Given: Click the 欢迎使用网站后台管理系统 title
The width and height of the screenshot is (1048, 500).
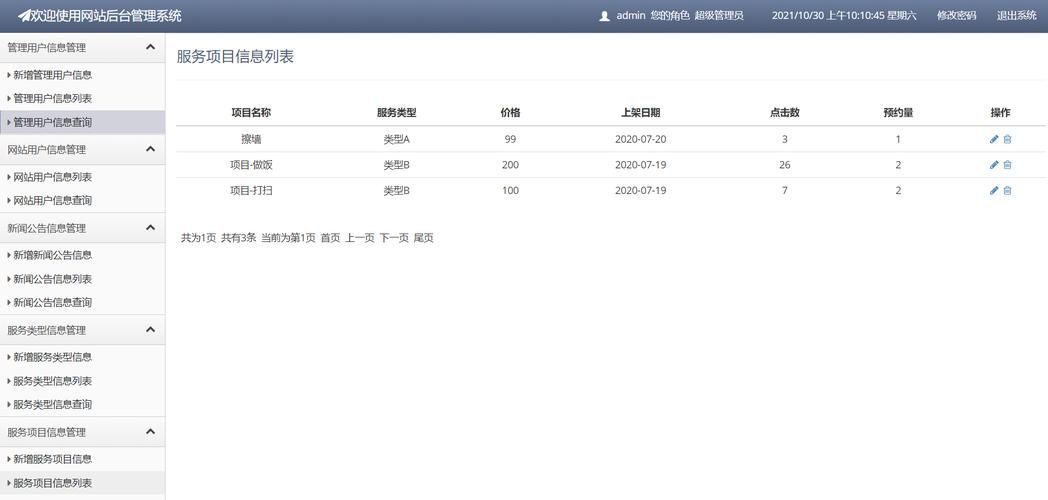Looking at the screenshot, I should click(x=107, y=15).
